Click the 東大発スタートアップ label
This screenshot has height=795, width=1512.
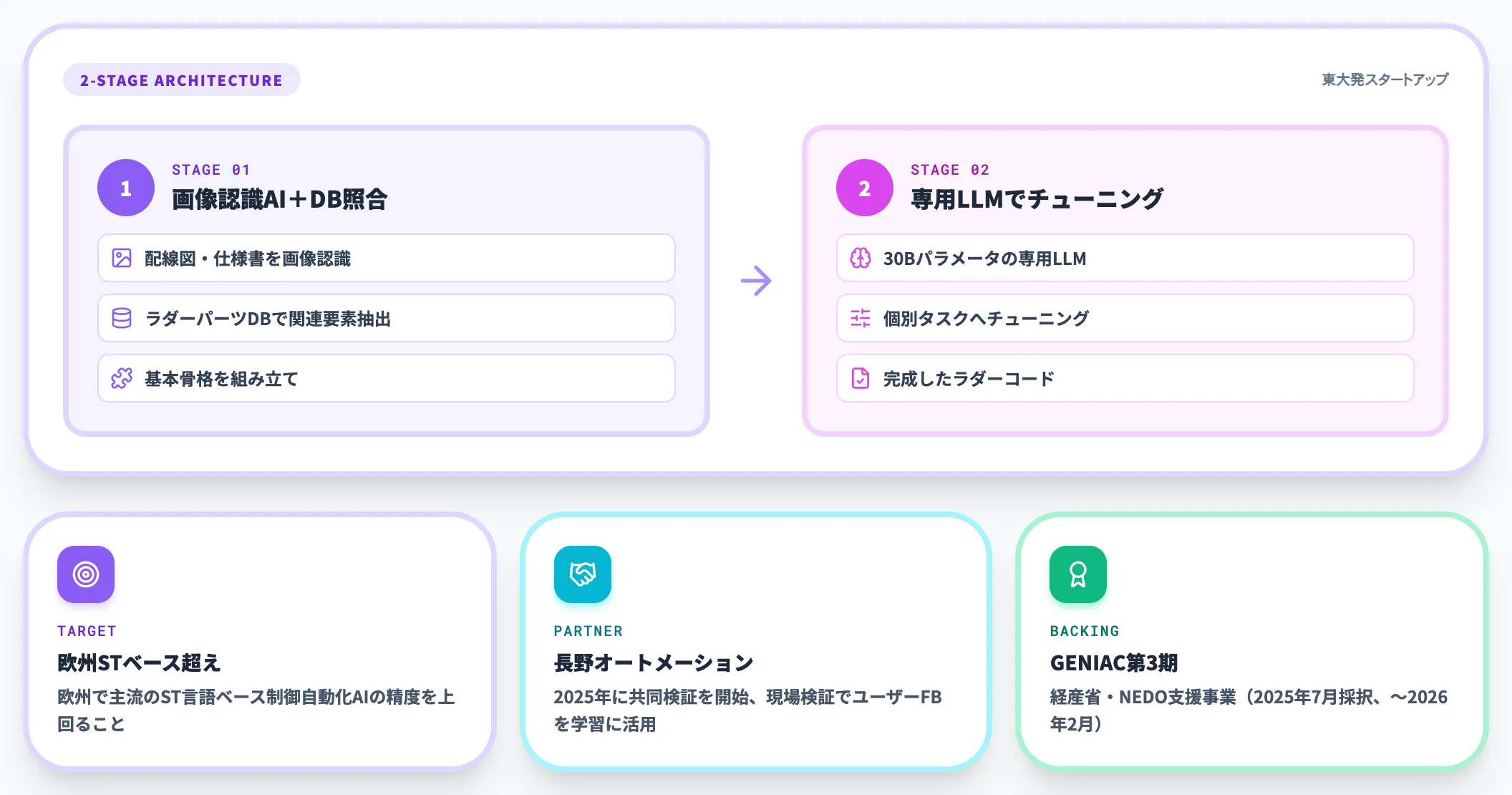point(1385,79)
